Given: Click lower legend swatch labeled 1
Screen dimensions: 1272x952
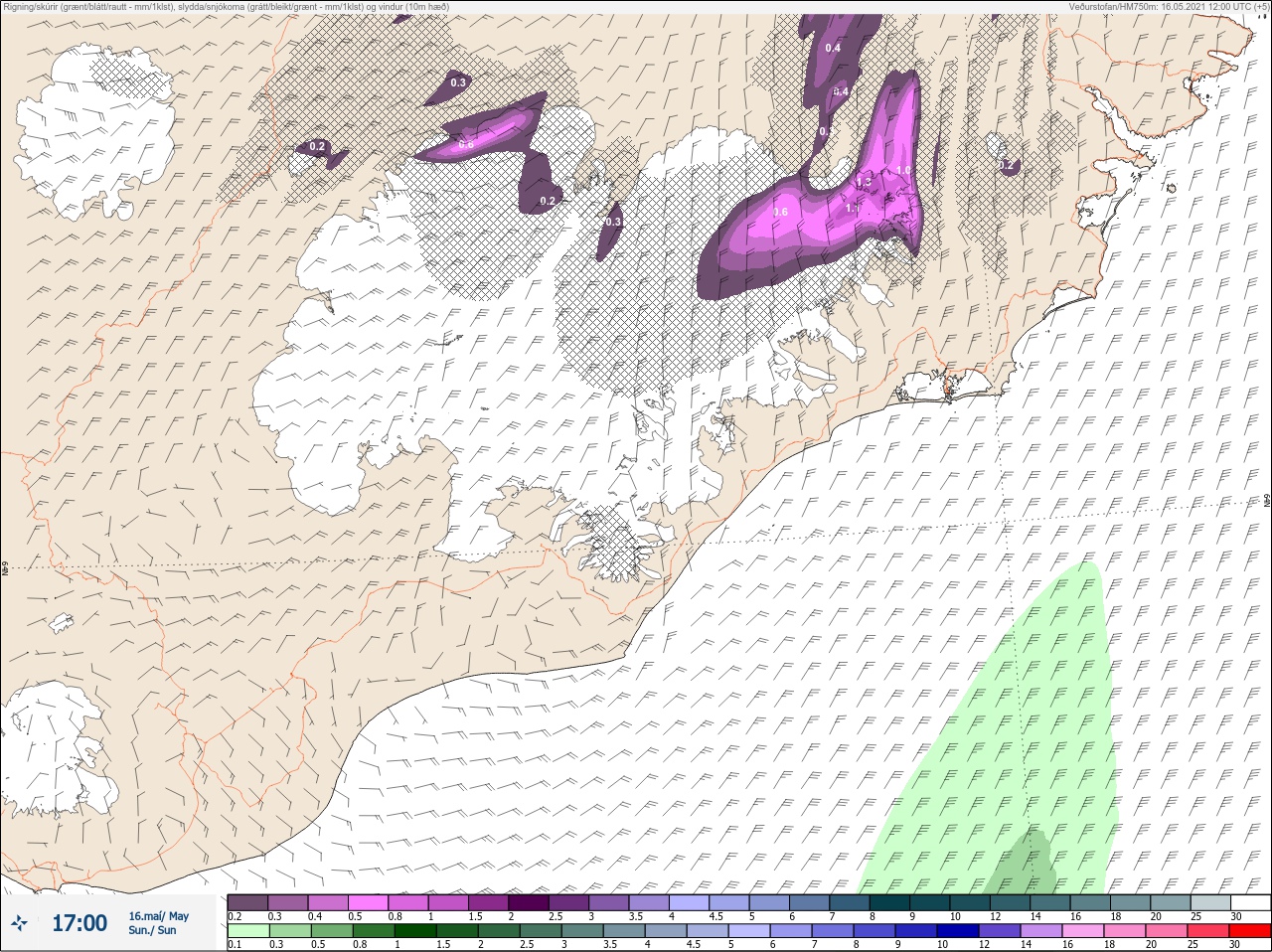Looking at the screenshot, I should click(414, 931).
